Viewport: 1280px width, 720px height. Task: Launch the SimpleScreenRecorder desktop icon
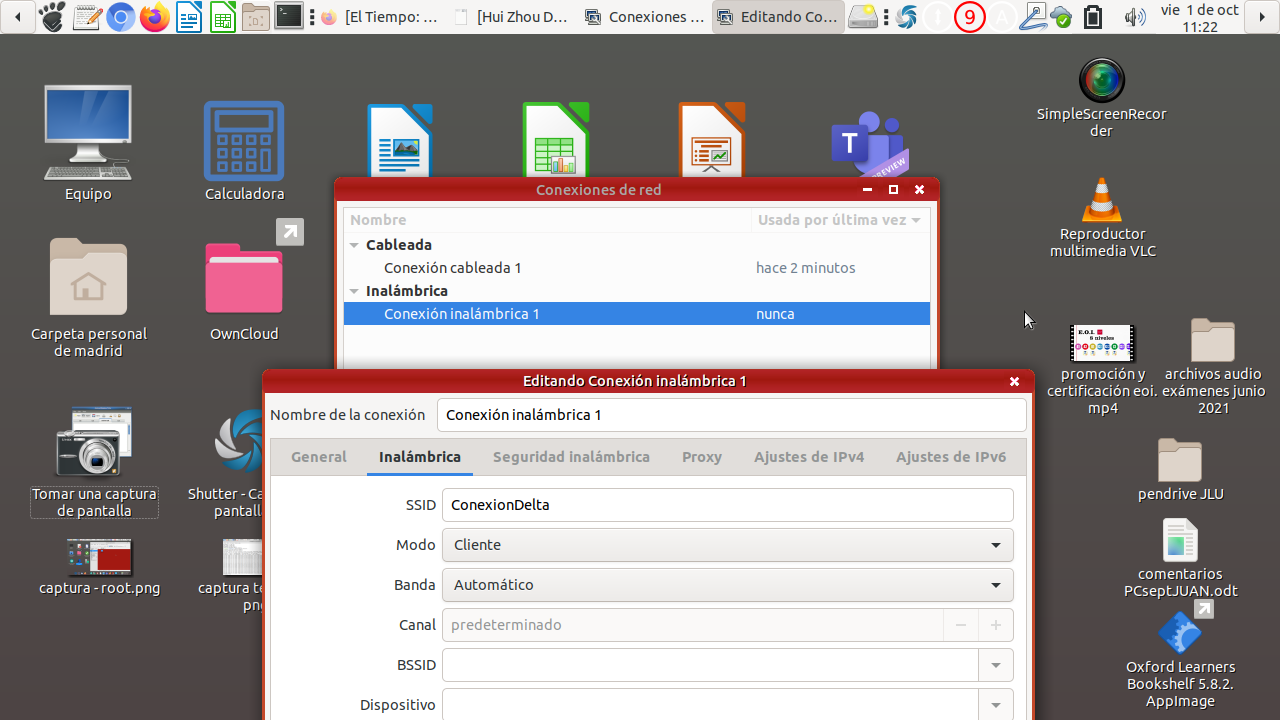point(1100,80)
